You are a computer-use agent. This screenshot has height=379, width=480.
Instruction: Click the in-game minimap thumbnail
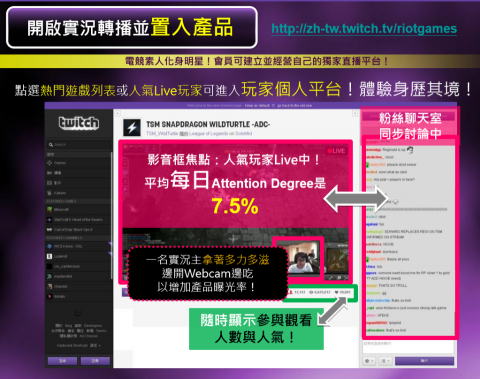(337, 260)
